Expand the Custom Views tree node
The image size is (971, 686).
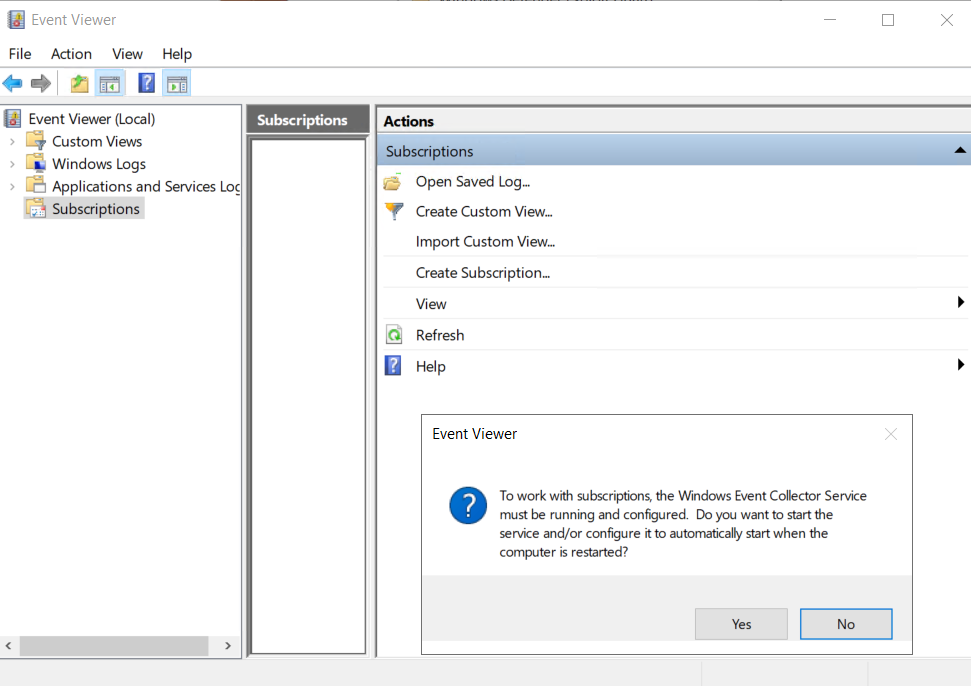(x=12, y=142)
